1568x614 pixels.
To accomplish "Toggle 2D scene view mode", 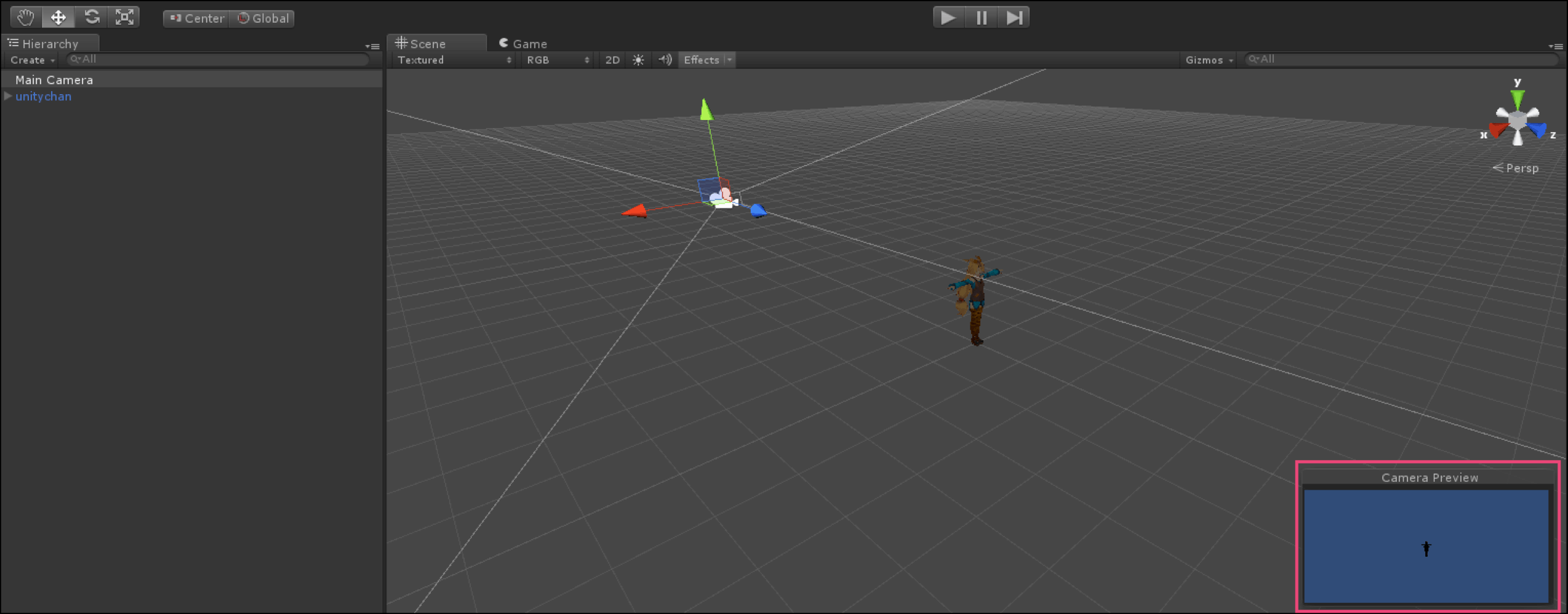I will (612, 60).
